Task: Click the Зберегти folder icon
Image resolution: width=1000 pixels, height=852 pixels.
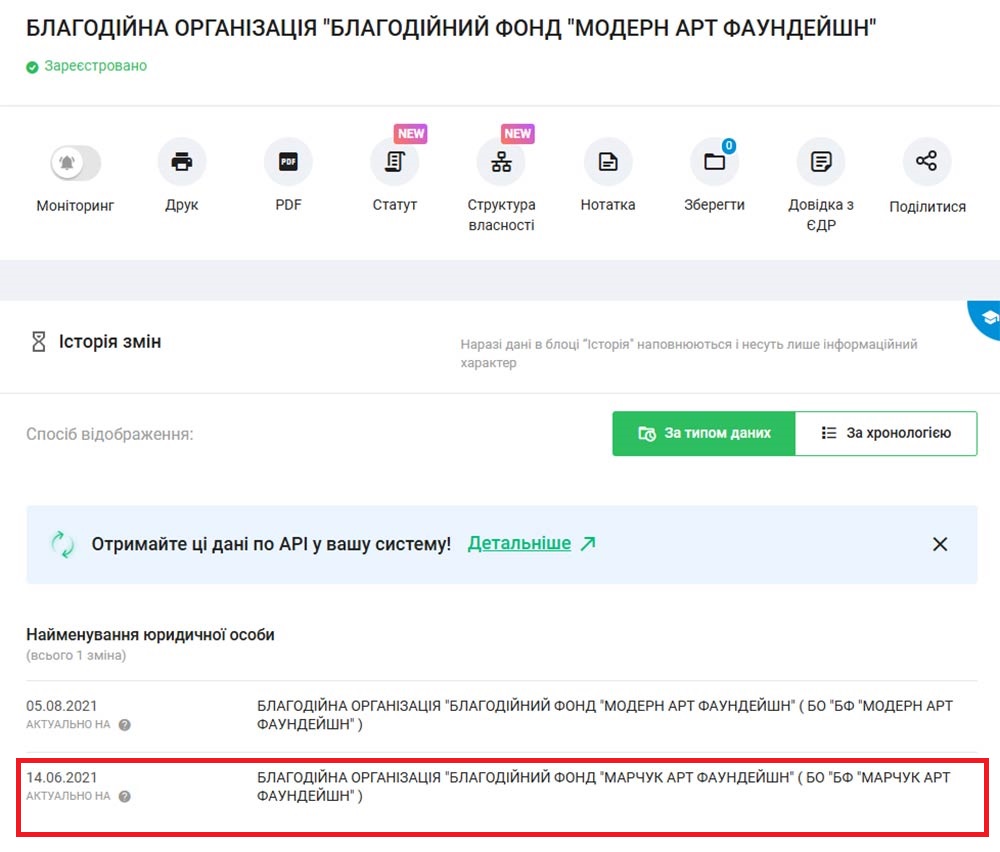Action: tap(714, 162)
